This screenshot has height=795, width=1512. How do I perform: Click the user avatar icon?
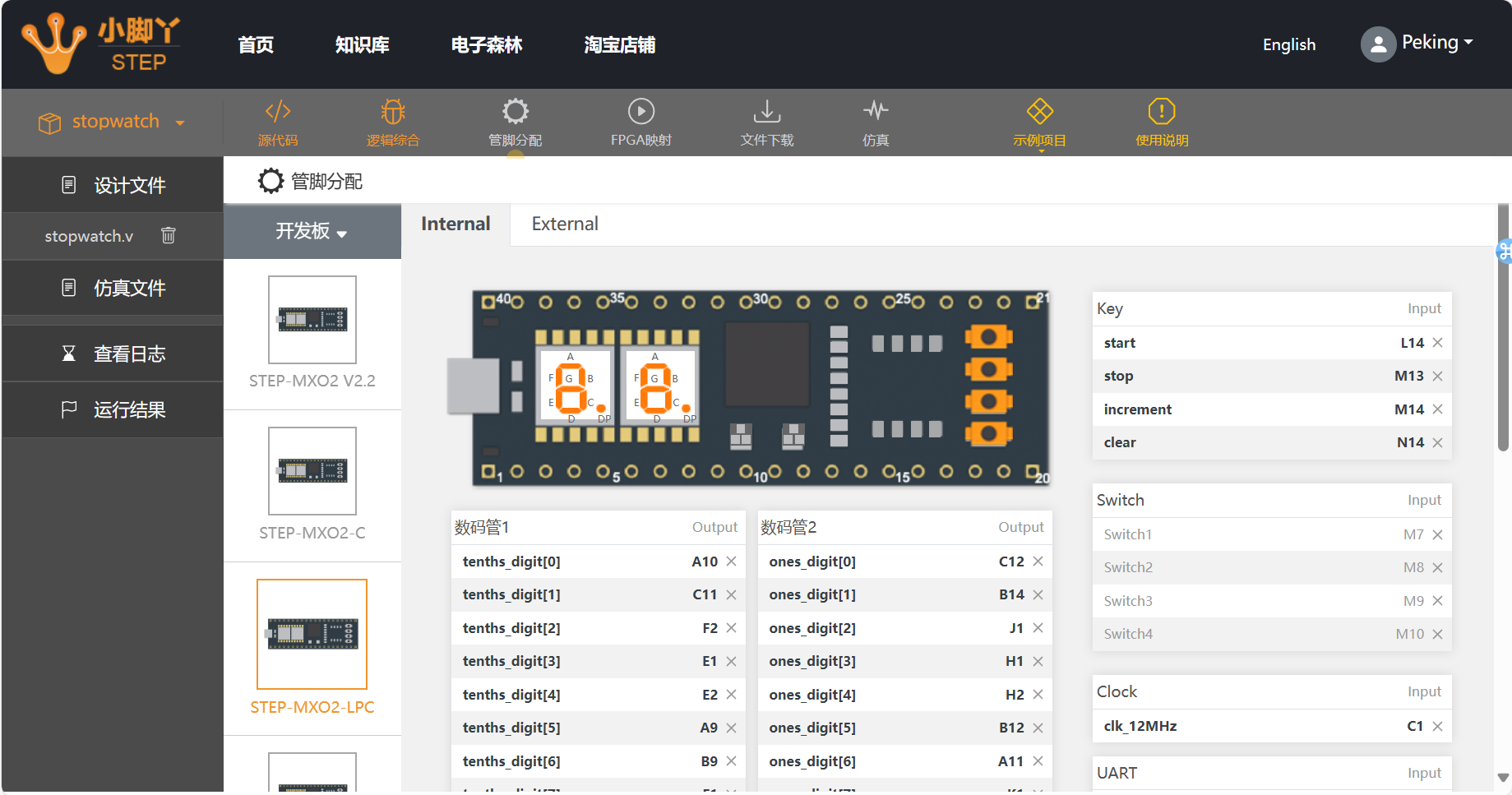click(x=1378, y=44)
